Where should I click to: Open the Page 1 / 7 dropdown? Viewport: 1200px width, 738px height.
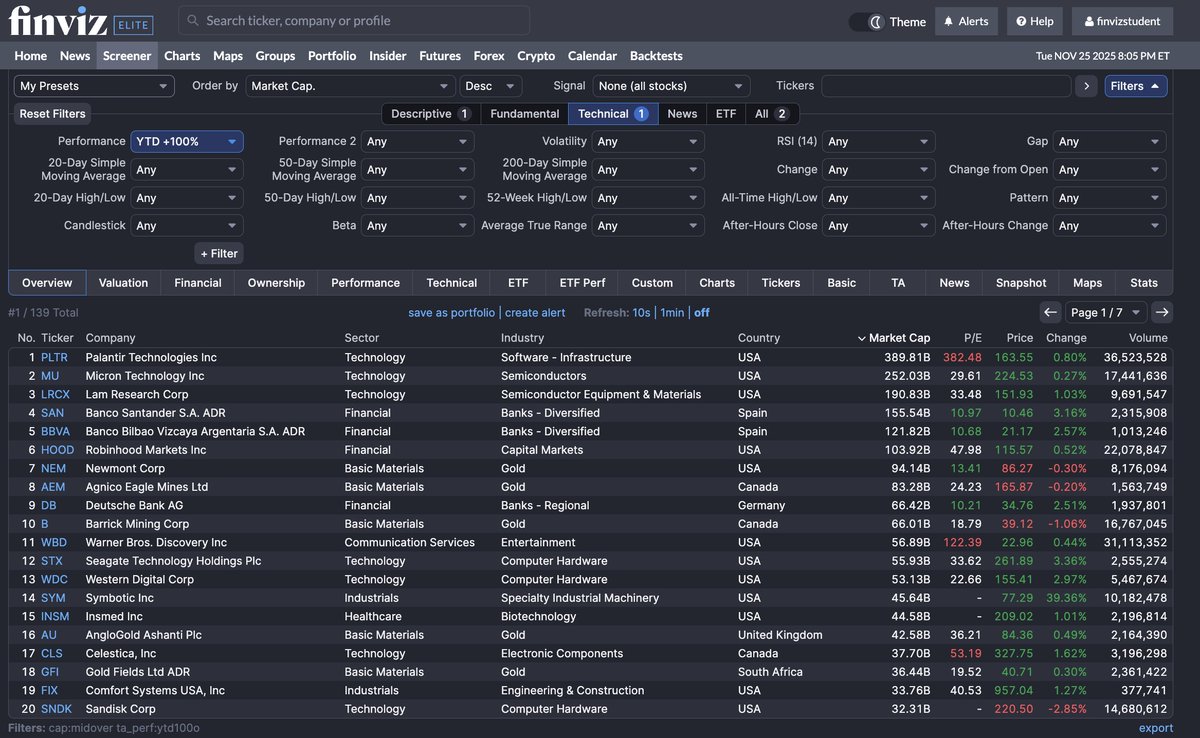tap(1106, 312)
